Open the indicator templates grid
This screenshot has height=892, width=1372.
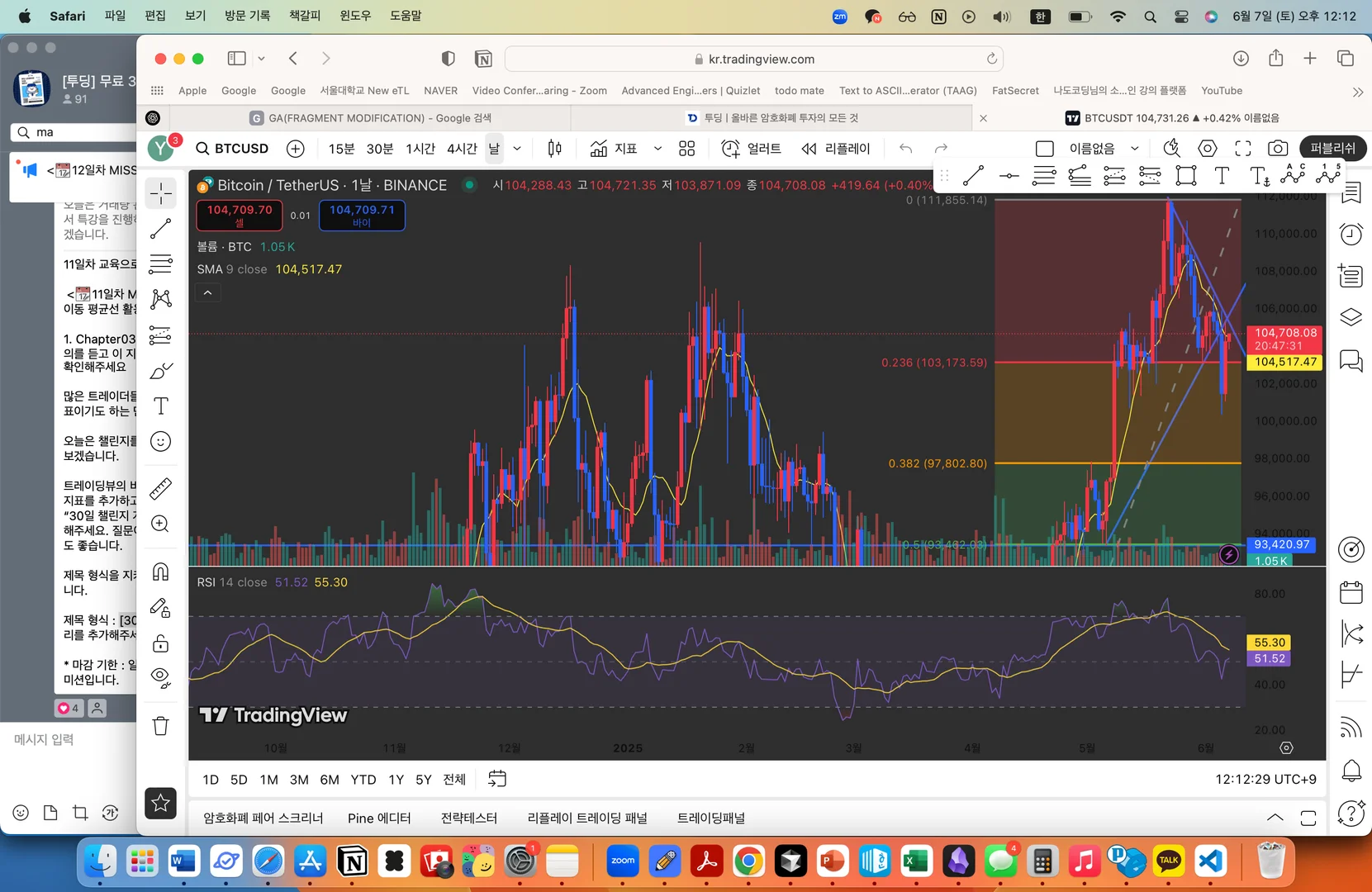point(687,149)
